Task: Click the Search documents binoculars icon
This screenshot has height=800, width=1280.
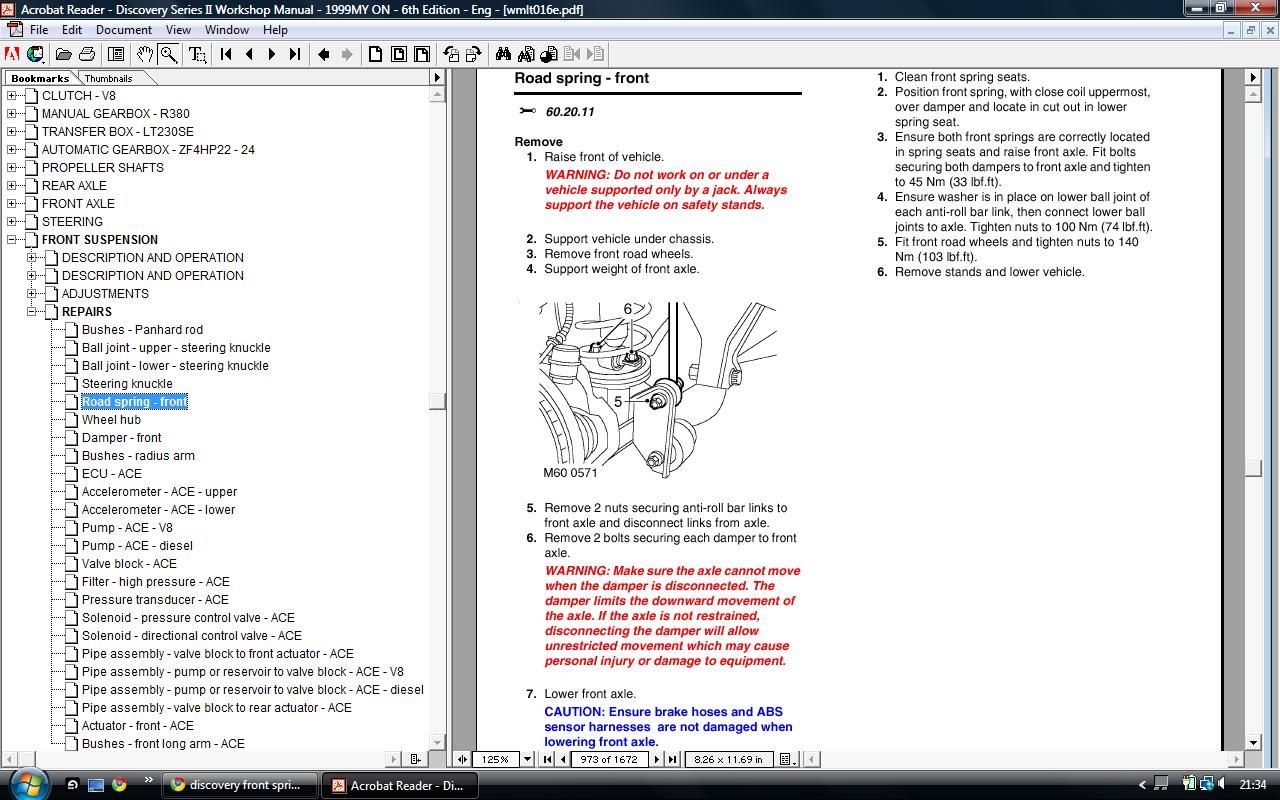Action: tap(526, 54)
